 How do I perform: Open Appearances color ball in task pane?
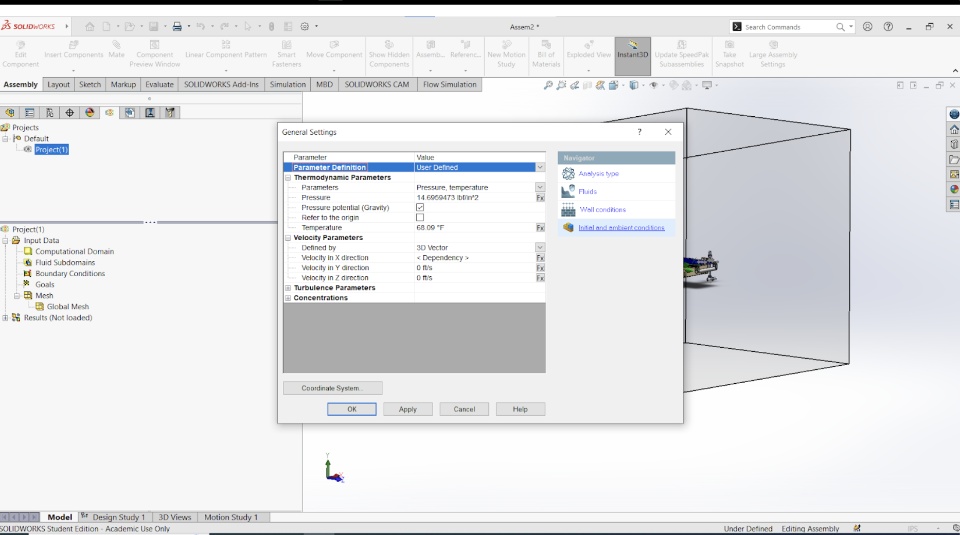point(954,189)
